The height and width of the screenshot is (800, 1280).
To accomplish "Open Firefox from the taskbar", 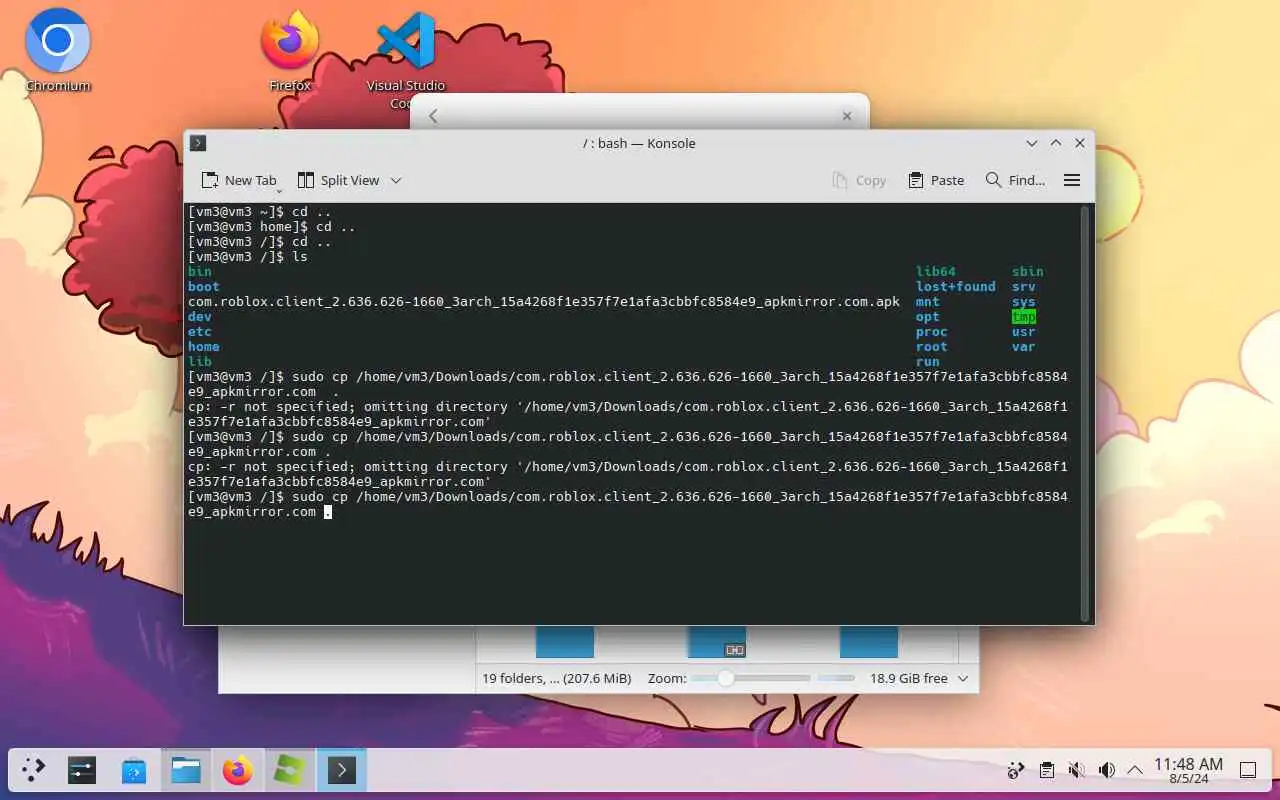I will tap(238, 770).
